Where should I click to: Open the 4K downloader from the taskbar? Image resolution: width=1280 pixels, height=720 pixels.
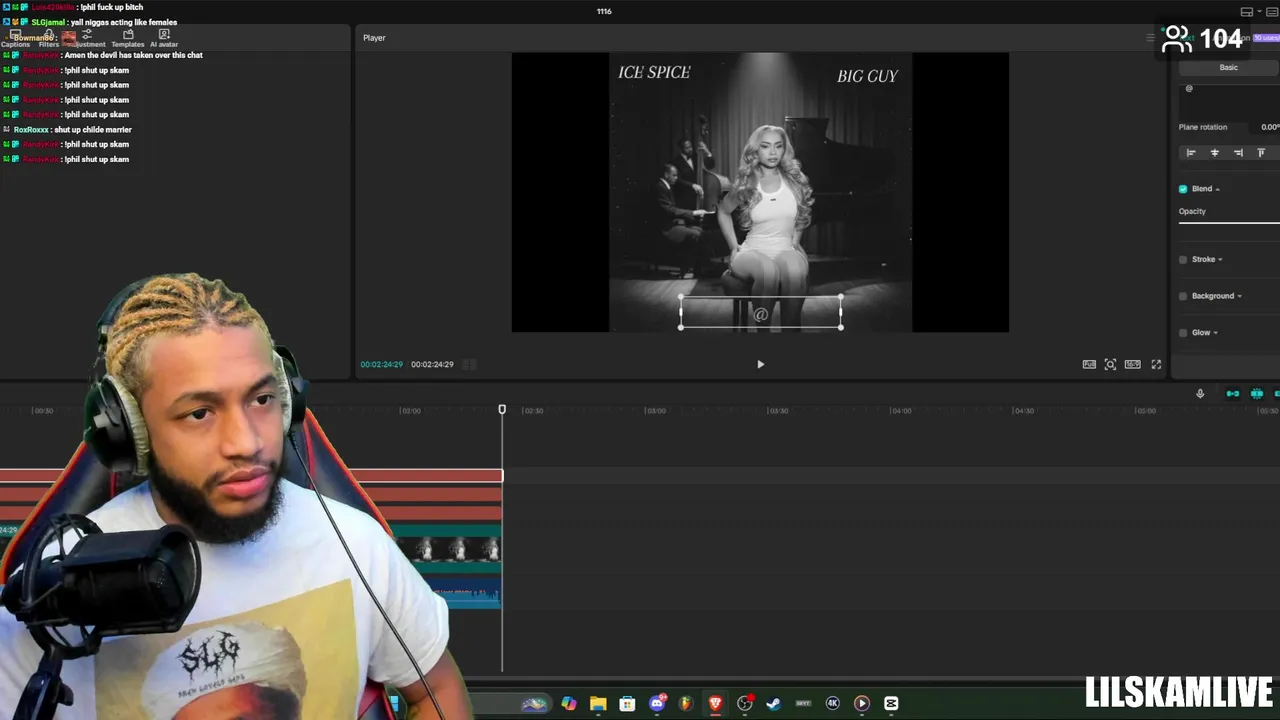[x=832, y=704]
